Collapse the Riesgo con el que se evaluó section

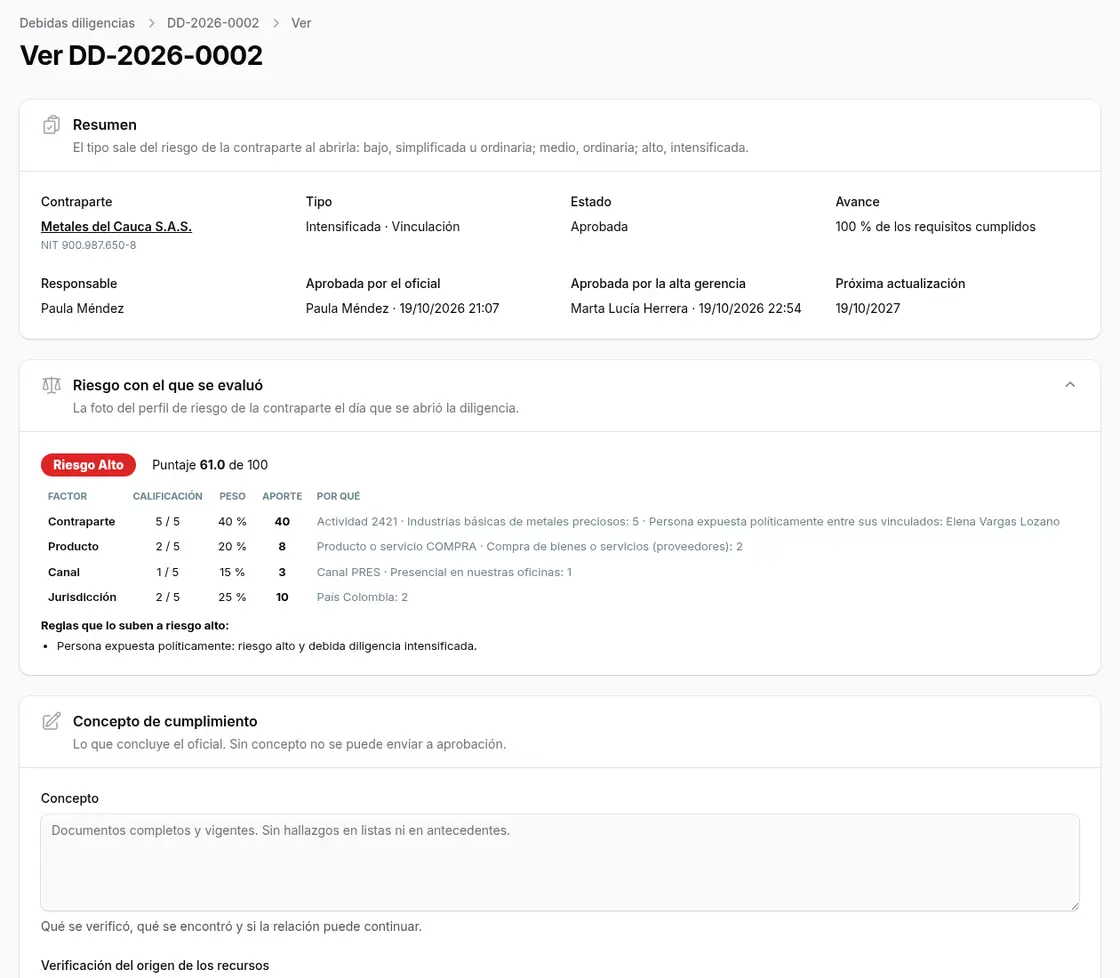click(1070, 385)
